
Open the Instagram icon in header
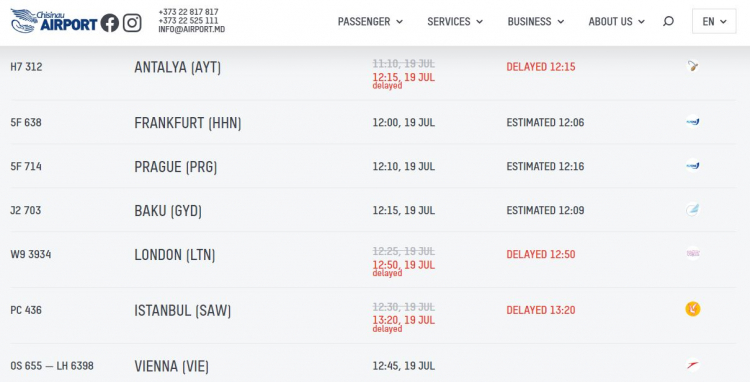click(132, 22)
